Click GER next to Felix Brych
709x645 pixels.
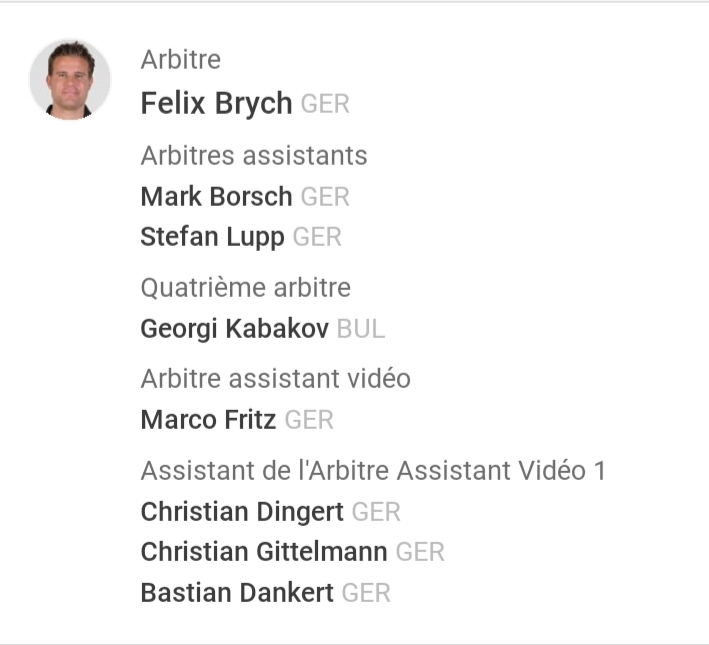[325, 104]
